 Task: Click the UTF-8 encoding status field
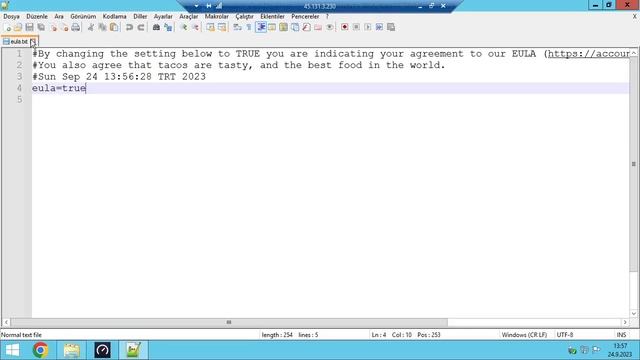click(x=565, y=335)
